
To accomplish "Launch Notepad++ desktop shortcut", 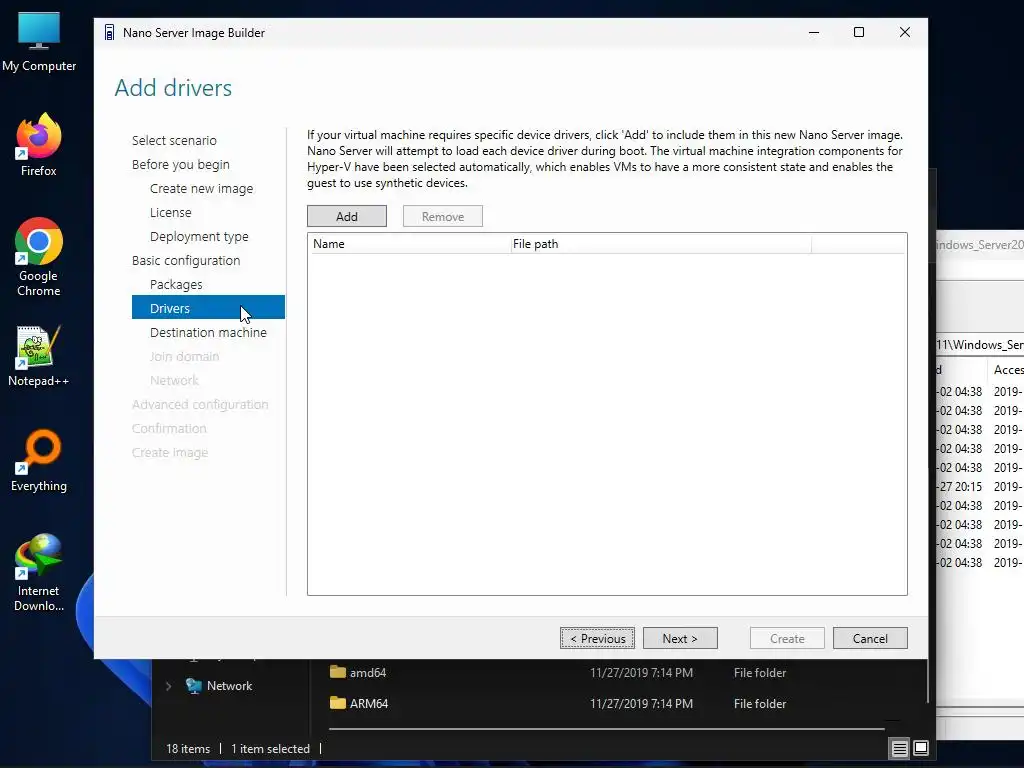I will pyautogui.click(x=39, y=356).
